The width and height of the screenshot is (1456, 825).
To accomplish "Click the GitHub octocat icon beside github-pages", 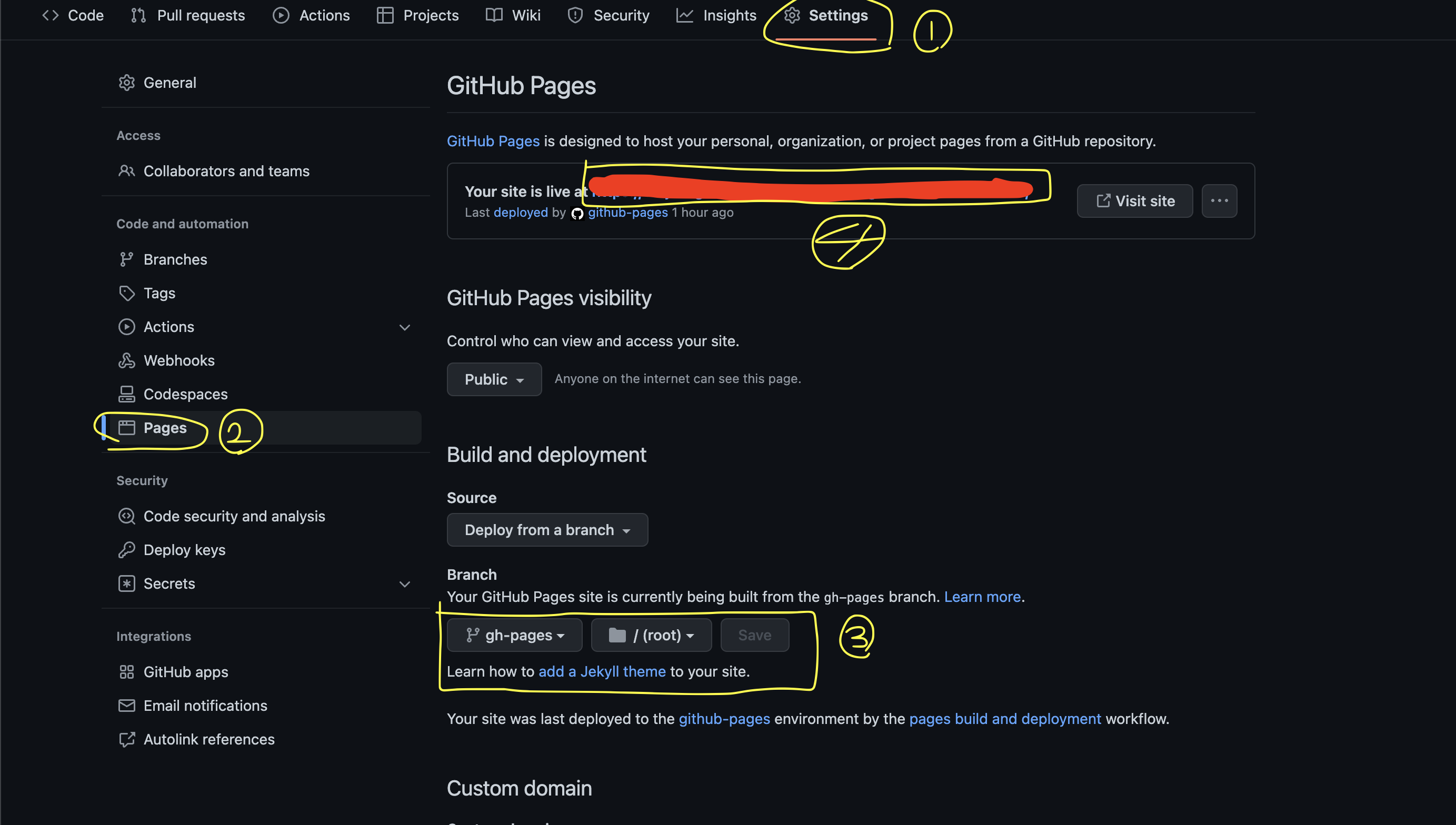I will pyautogui.click(x=577, y=213).
